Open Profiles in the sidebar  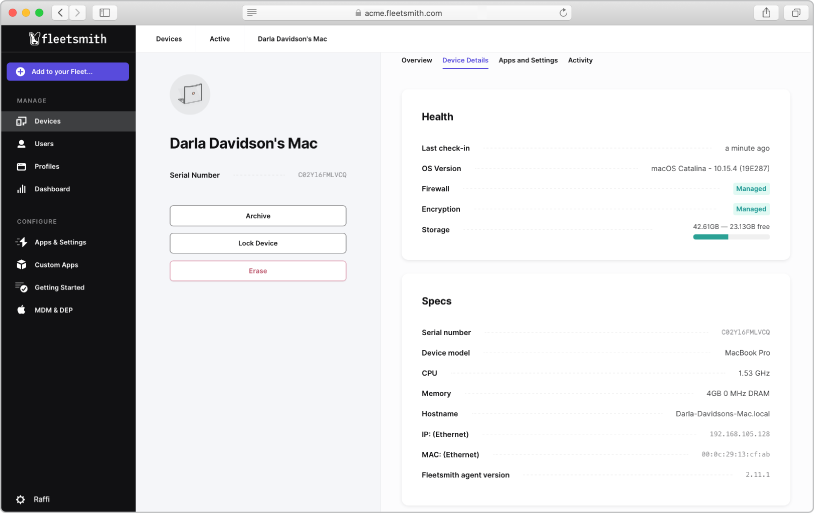pos(68,167)
